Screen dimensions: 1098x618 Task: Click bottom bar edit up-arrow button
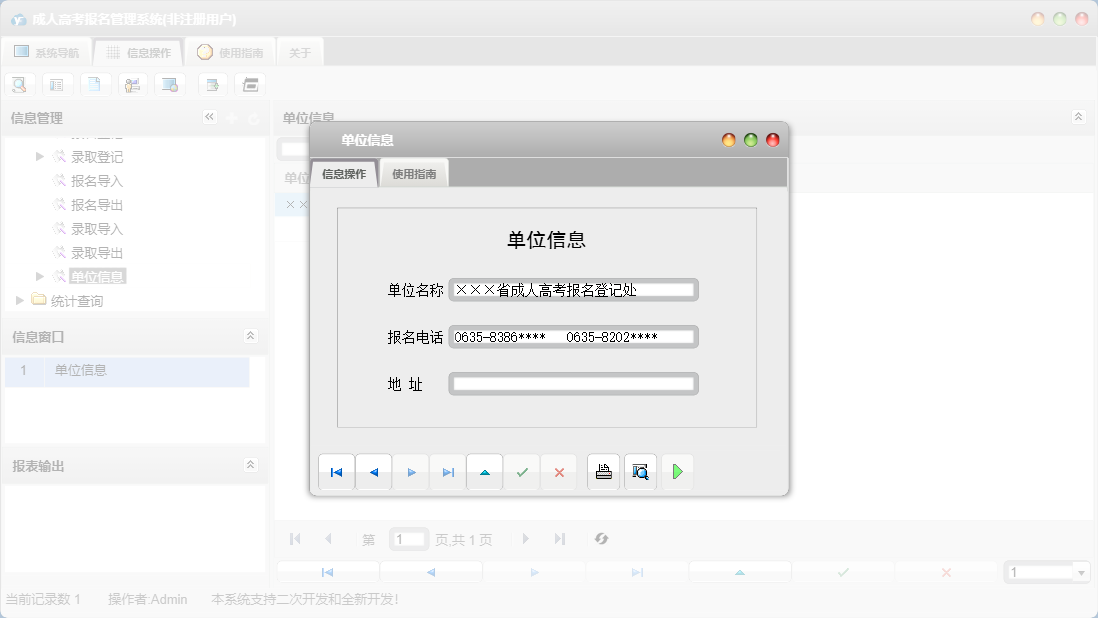coord(740,573)
